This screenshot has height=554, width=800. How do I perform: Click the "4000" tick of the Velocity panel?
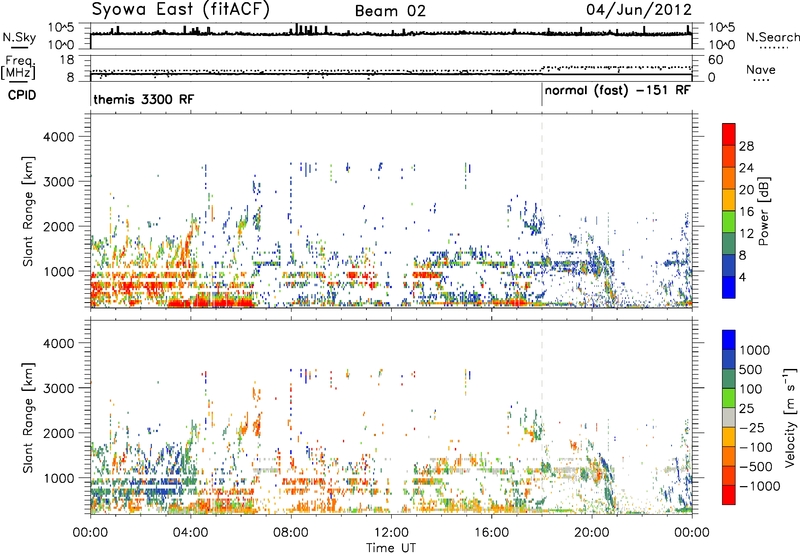59,343
